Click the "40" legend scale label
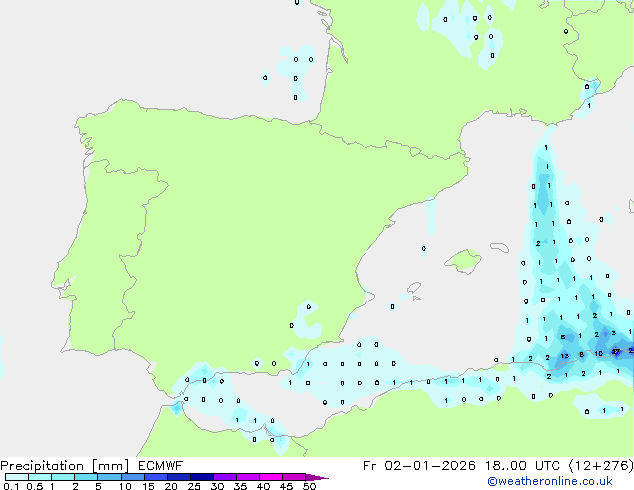 click(x=263, y=486)
